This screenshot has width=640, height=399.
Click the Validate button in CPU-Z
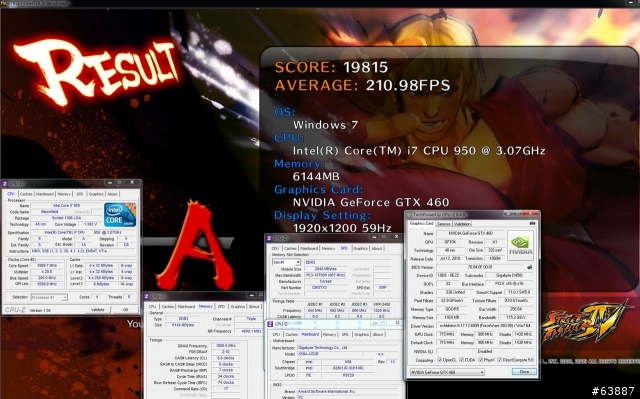pyautogui.click(x=98, y=310)
